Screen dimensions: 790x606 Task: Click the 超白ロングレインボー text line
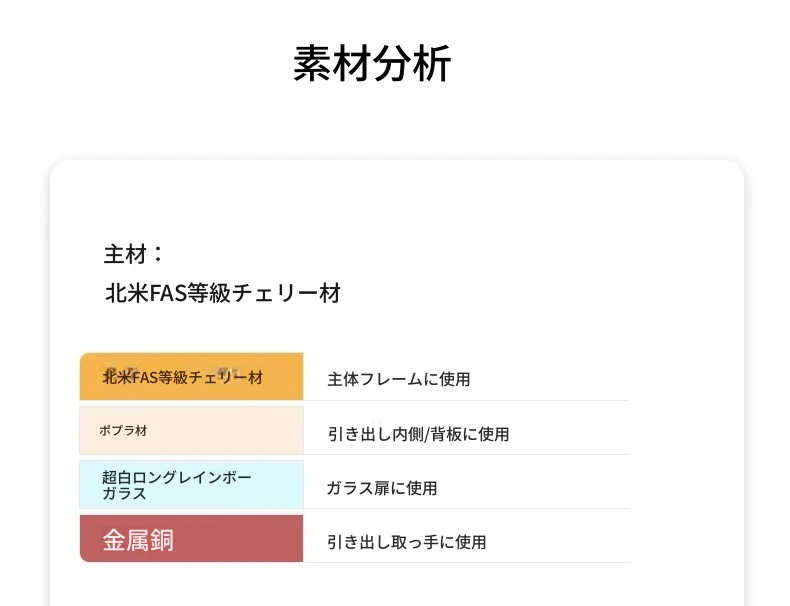[176, 477]
